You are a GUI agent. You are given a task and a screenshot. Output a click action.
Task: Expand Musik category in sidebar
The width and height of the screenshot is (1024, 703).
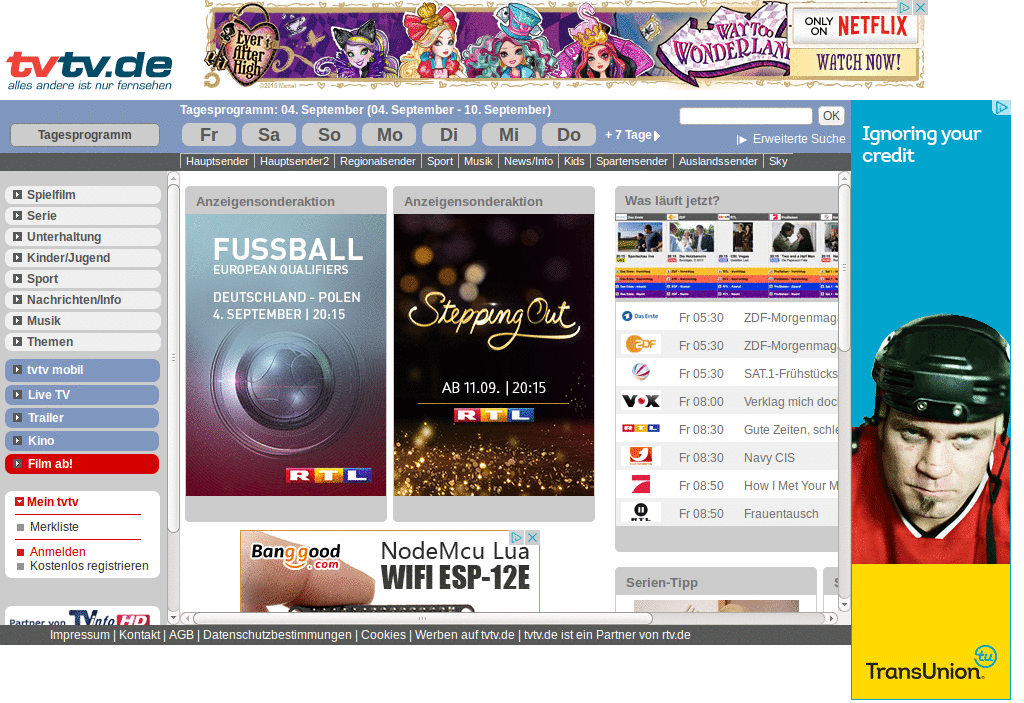click(x=17, y=321)
